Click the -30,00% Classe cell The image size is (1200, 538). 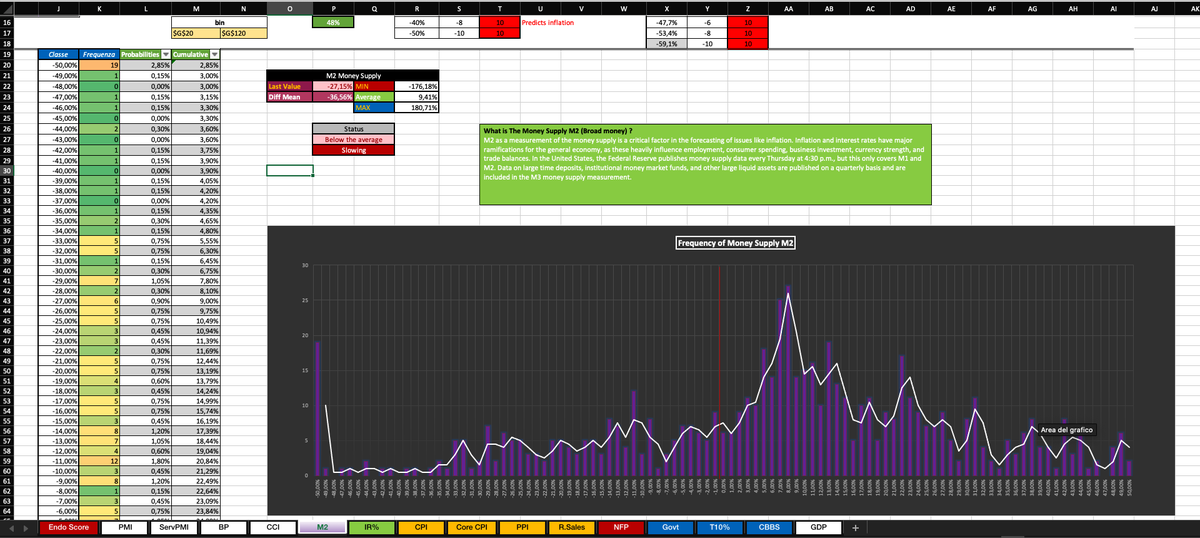pyautogui.click(x=57, y=272)
